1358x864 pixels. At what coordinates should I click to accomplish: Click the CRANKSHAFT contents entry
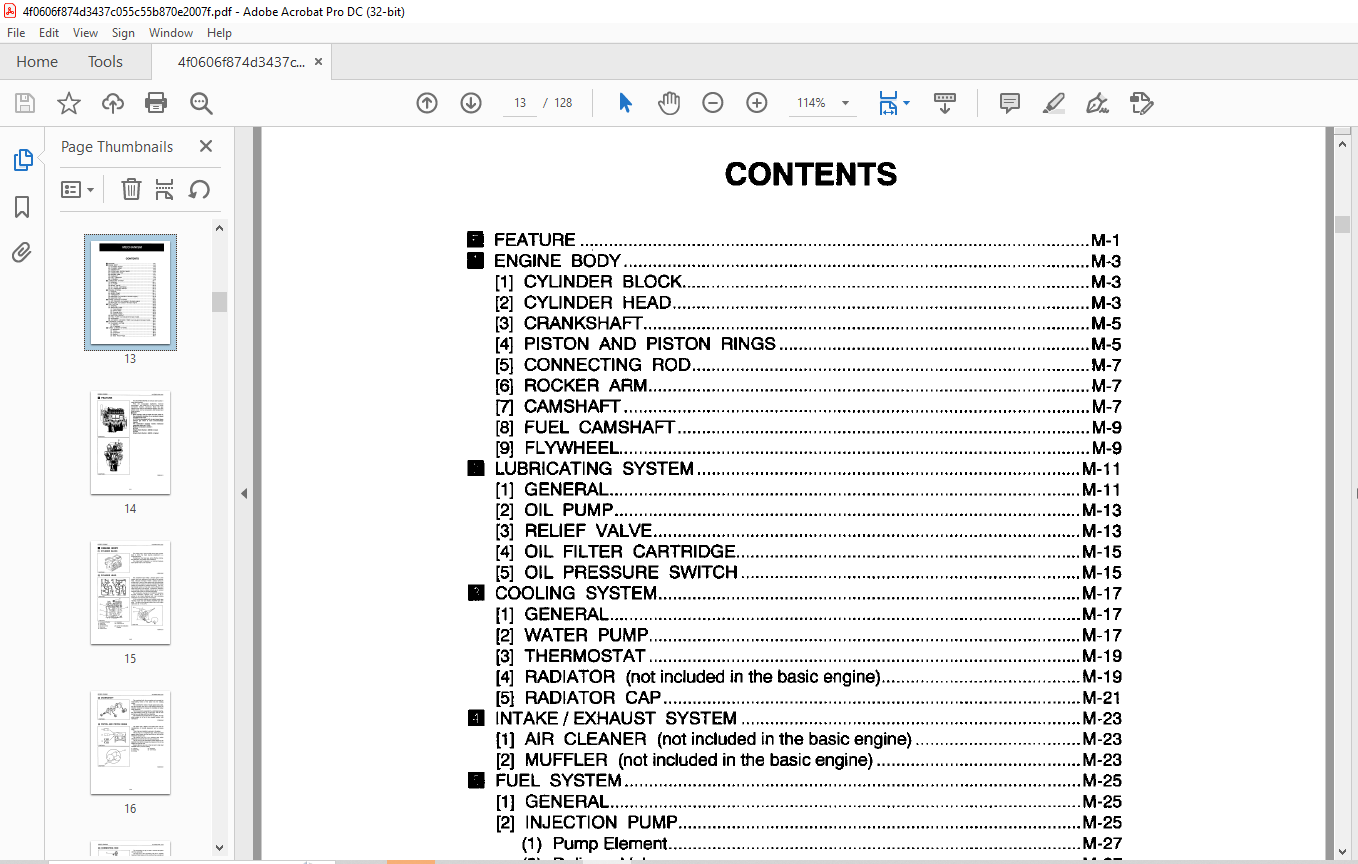808,324
